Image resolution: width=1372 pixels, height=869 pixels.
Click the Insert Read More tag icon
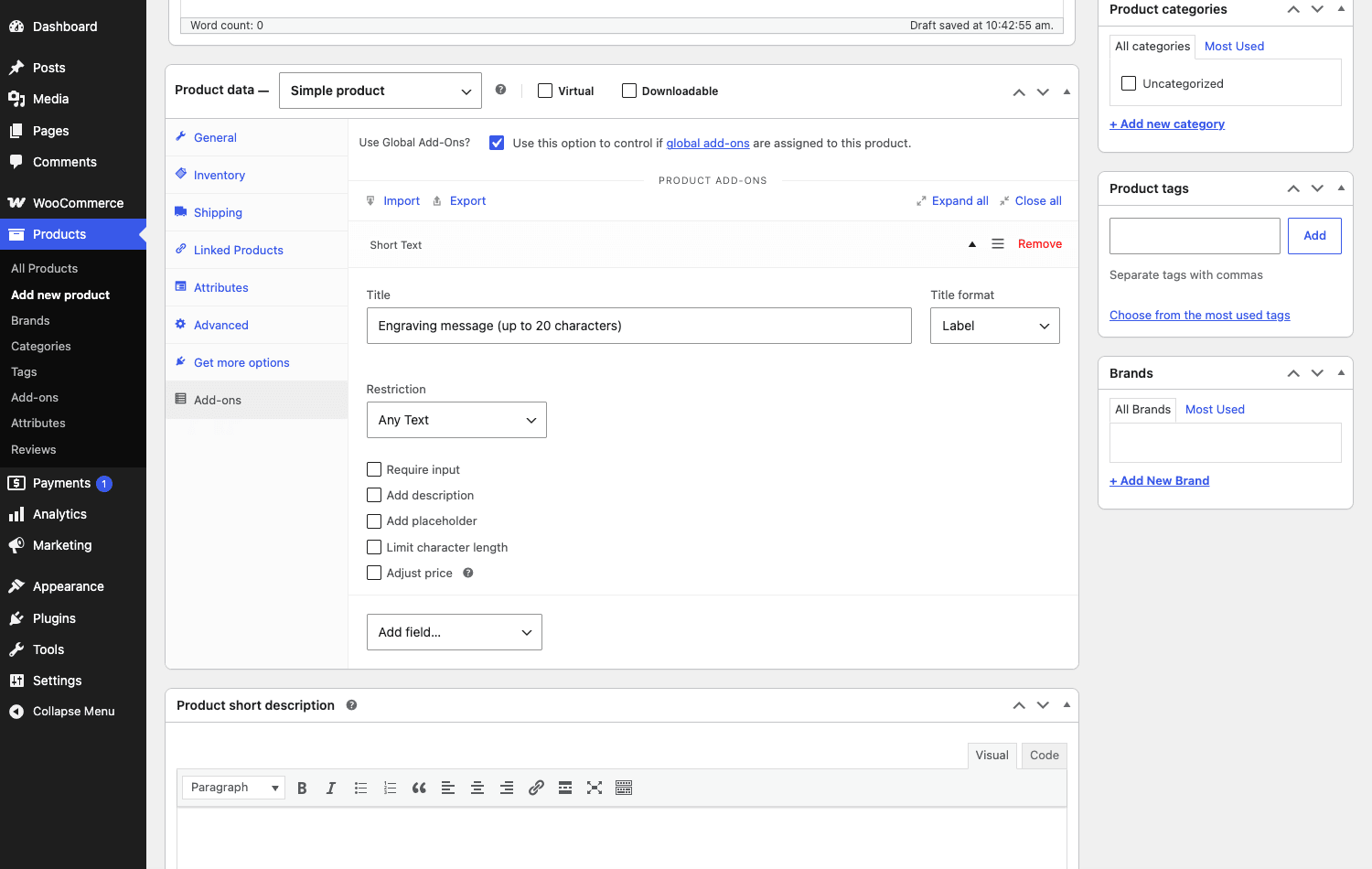[565, 788]
